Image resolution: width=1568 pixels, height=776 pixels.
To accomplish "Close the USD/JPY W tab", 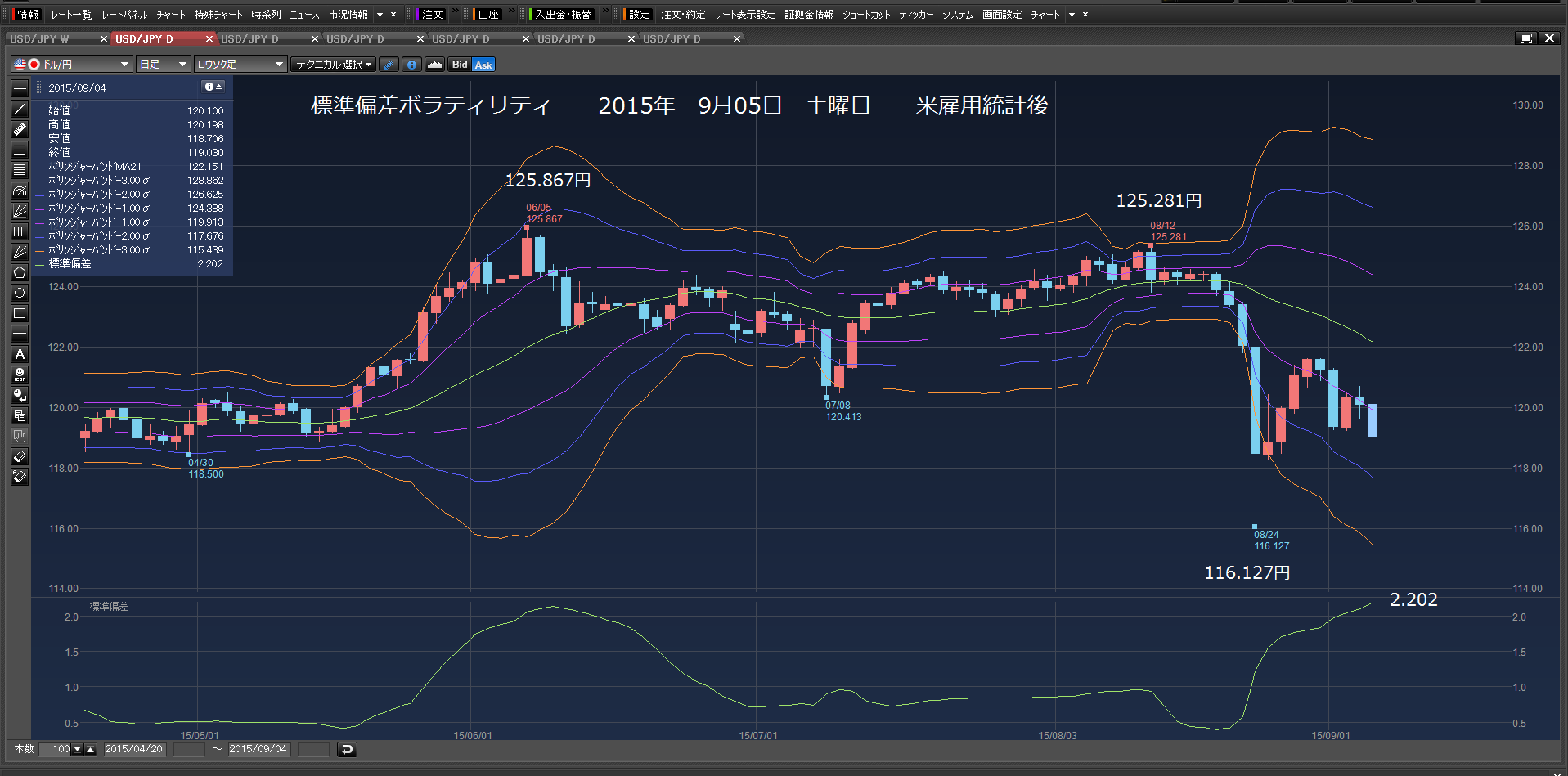I will click(x=104, y=38).
